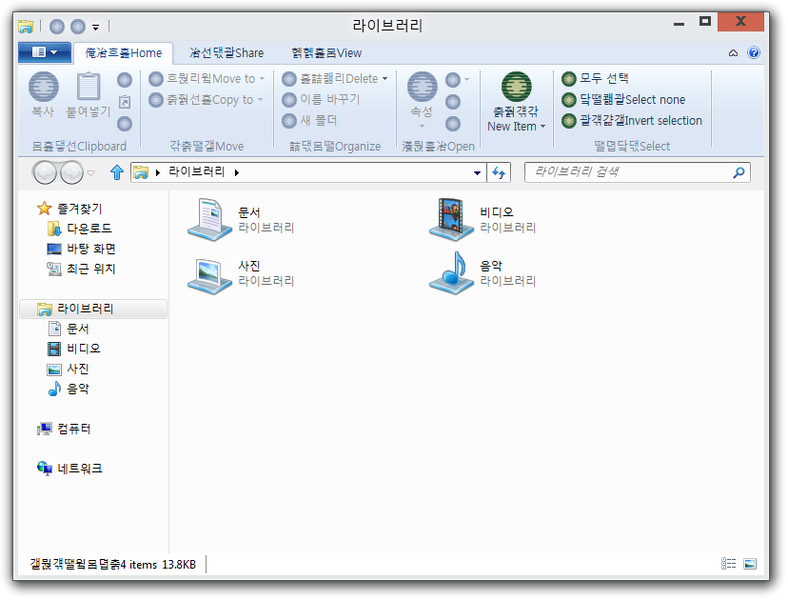The image size is (788, 600).
Task: Select the 음악 library large icon
Action: [x=451, y=273]
